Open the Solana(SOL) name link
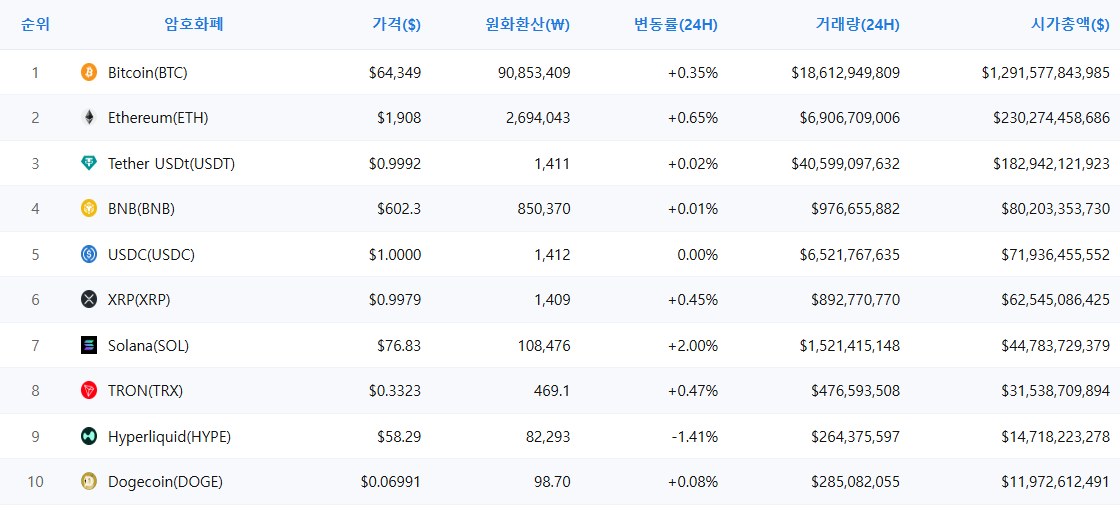 click(149, 346)
